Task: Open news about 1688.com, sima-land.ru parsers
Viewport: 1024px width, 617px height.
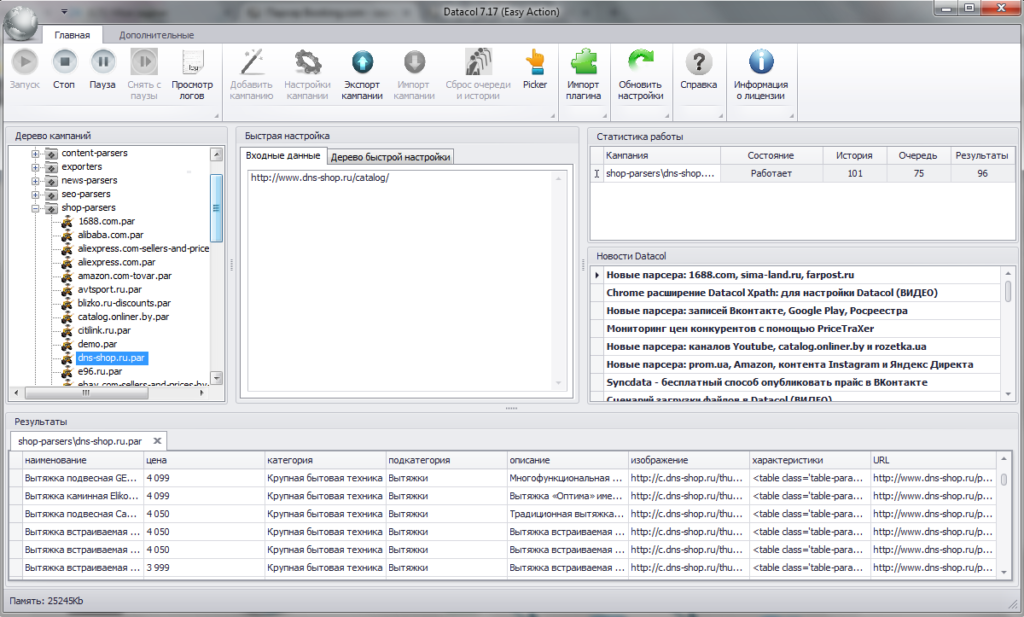Action: (x=729, y=276)
